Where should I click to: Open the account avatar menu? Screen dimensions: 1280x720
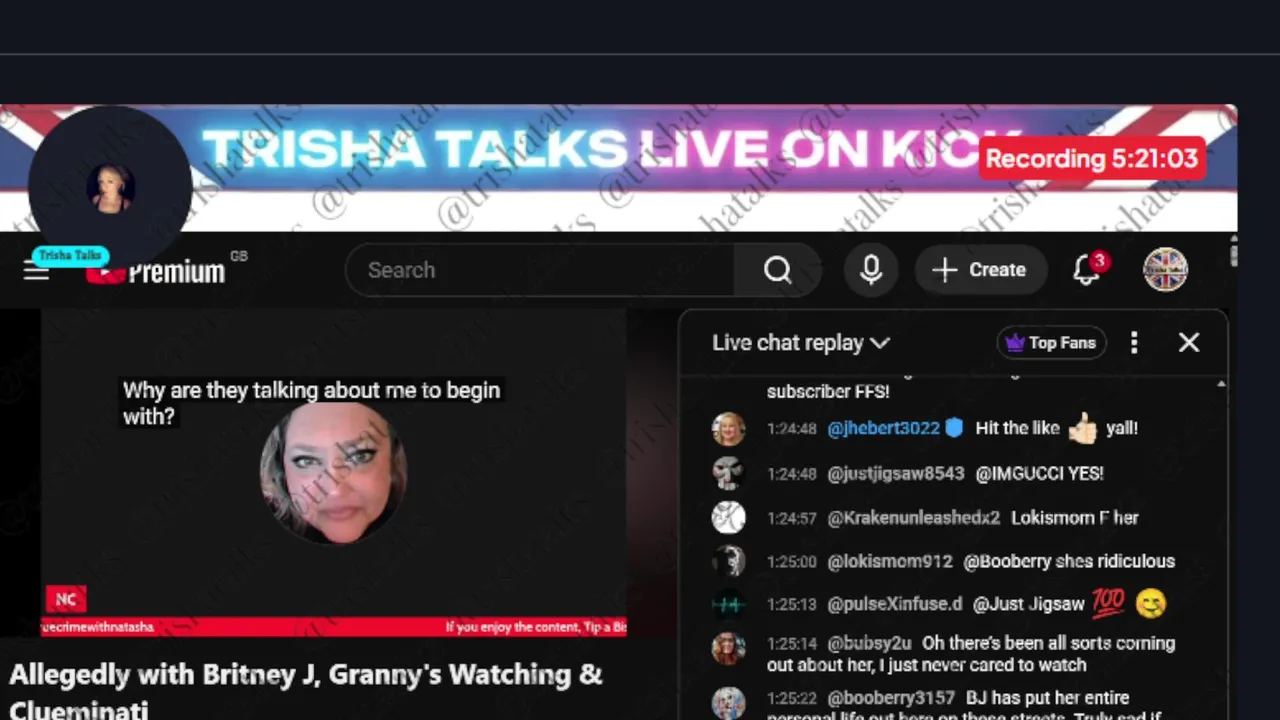[x=1166, y=270]
